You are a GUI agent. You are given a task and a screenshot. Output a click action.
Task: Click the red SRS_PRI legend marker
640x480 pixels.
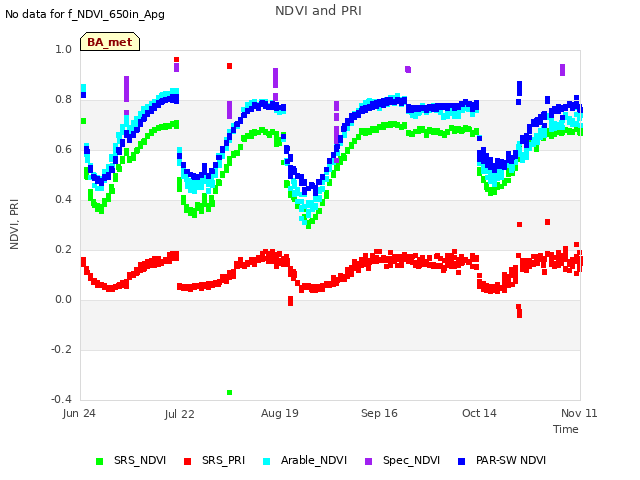[187, 461]
